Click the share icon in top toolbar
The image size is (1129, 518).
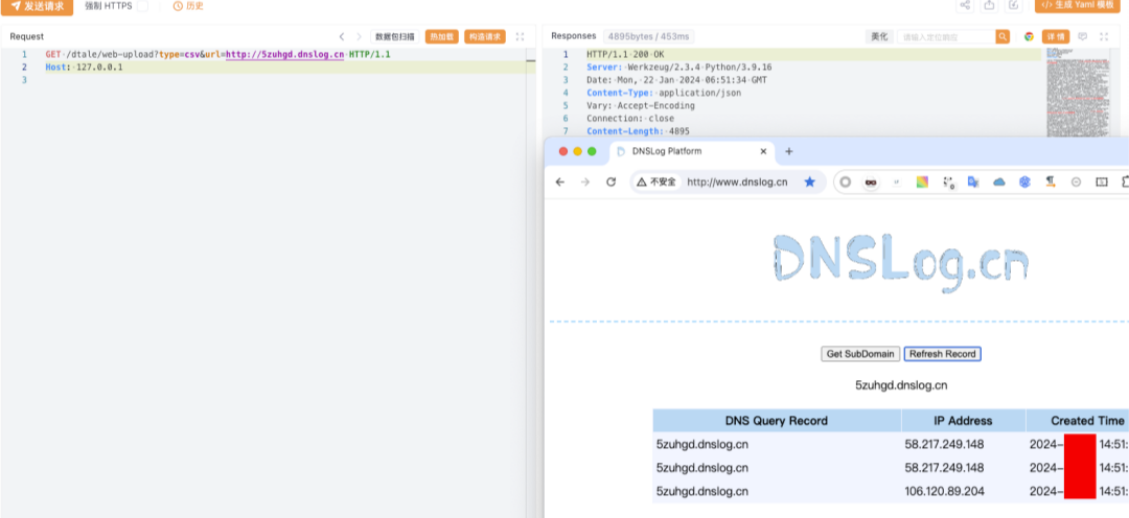965,6
